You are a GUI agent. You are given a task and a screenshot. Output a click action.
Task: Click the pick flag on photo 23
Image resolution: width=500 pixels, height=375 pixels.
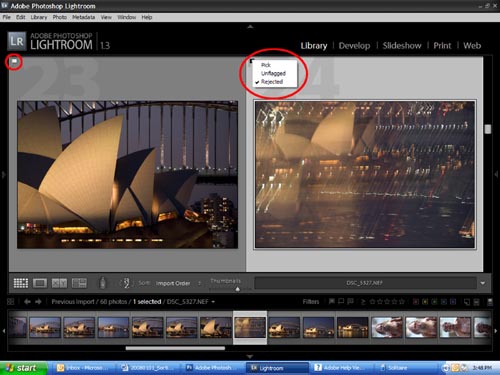[x=14, y=62]
